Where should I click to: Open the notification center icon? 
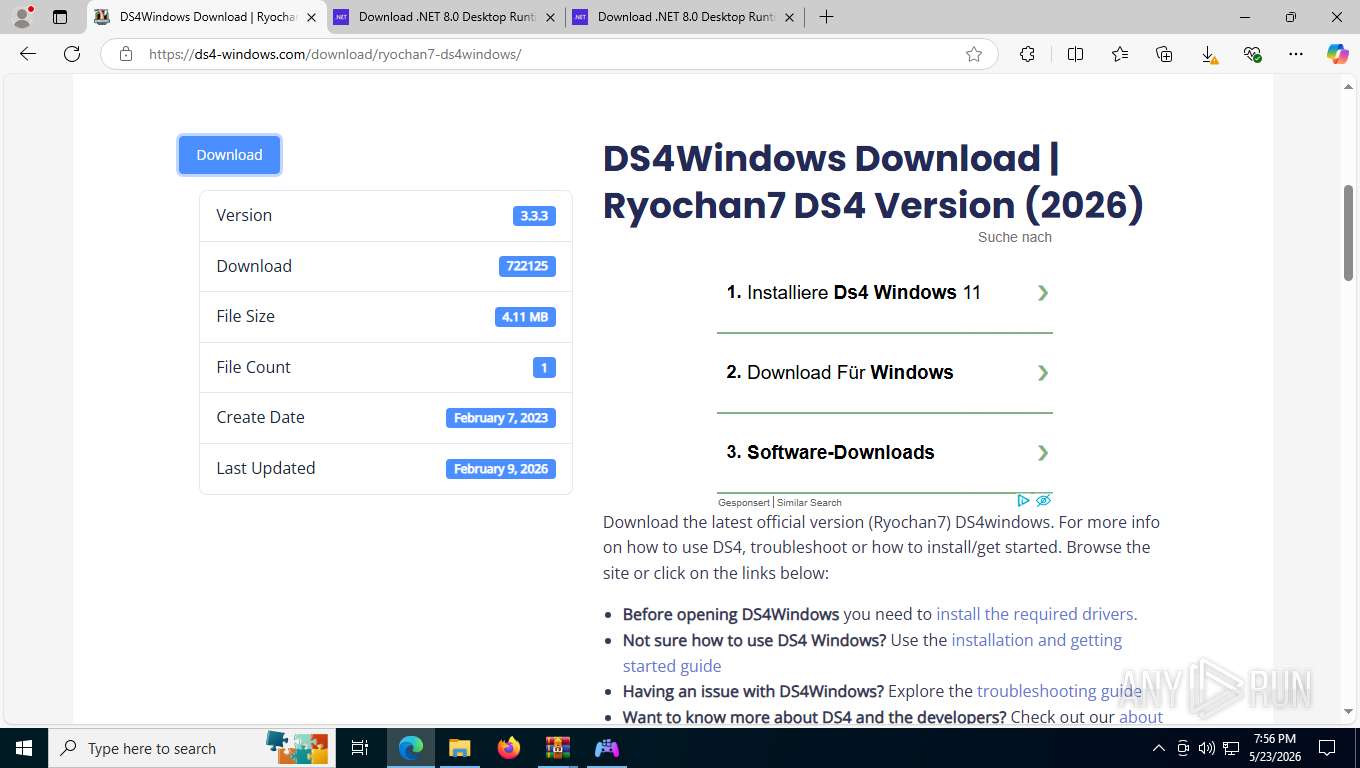coord(1327,748)
